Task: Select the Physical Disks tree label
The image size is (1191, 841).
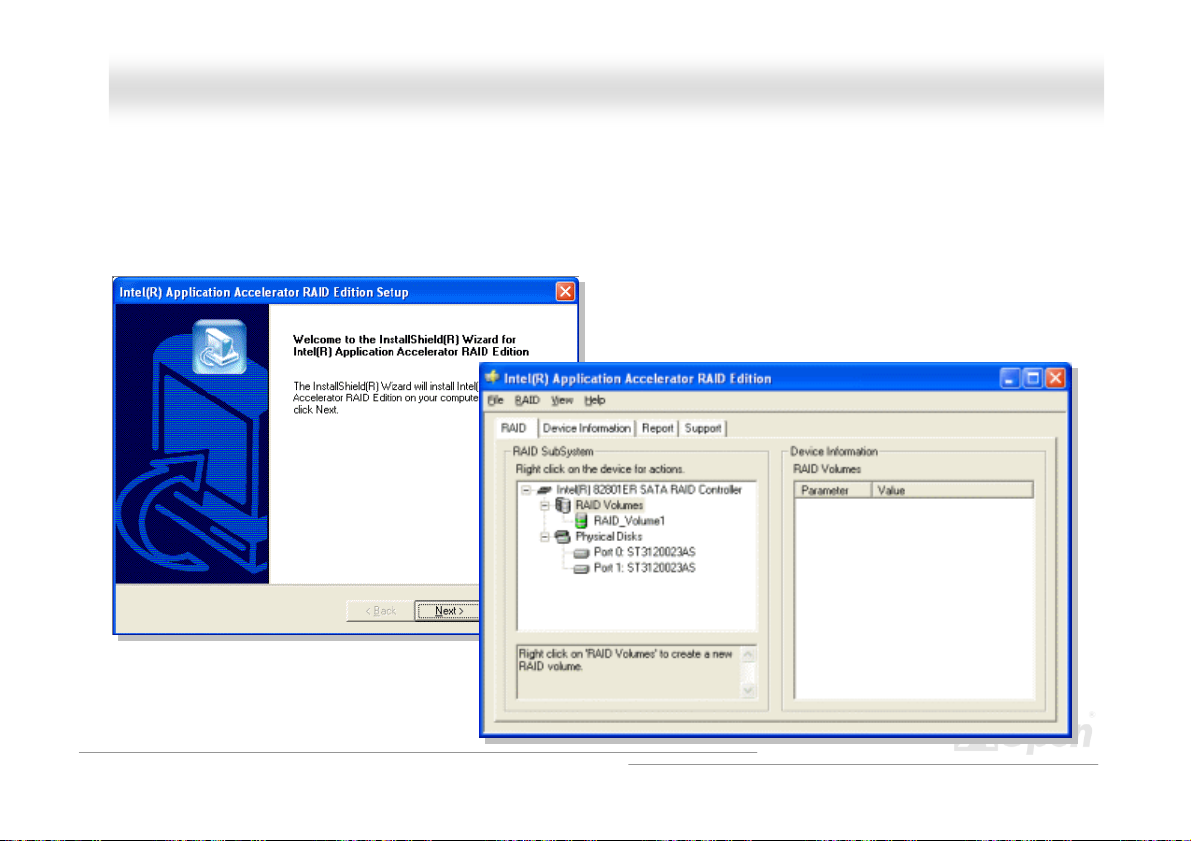Action: coord(608,537)
